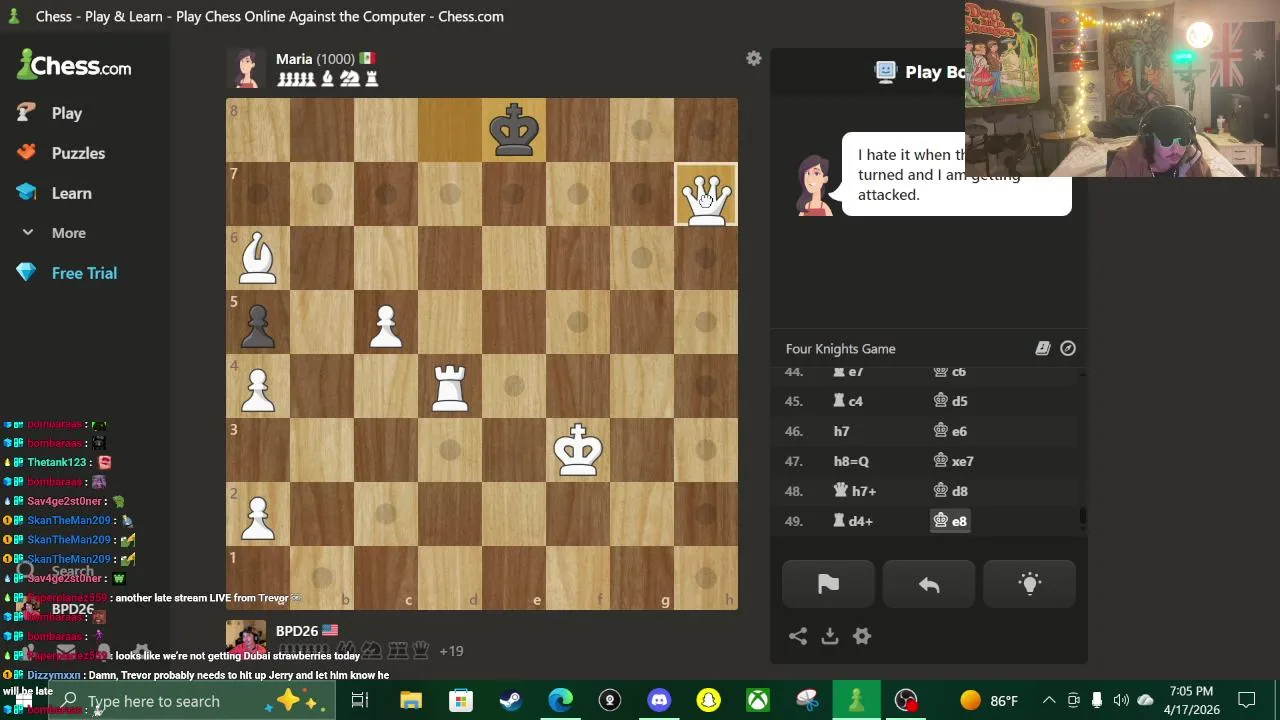This screenshot has width=1280, height=720.
Task: Jump to black's move 46 Ke6
Action: [x=950, y=431]
